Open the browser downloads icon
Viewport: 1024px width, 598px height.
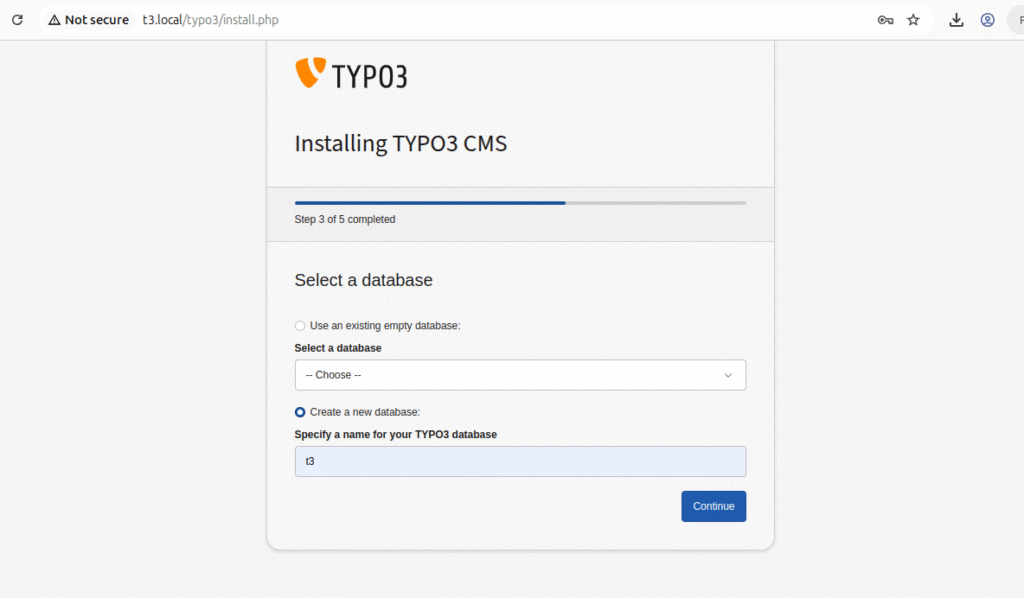pos(956,20)
